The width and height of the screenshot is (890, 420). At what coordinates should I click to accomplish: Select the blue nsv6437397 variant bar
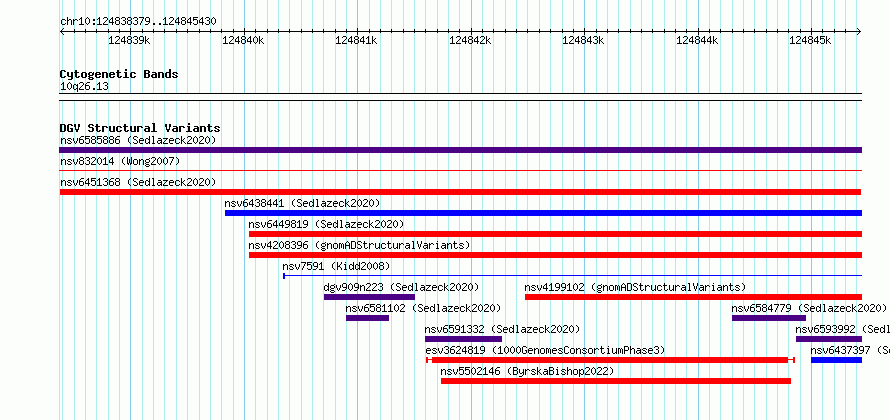point(836,360)
